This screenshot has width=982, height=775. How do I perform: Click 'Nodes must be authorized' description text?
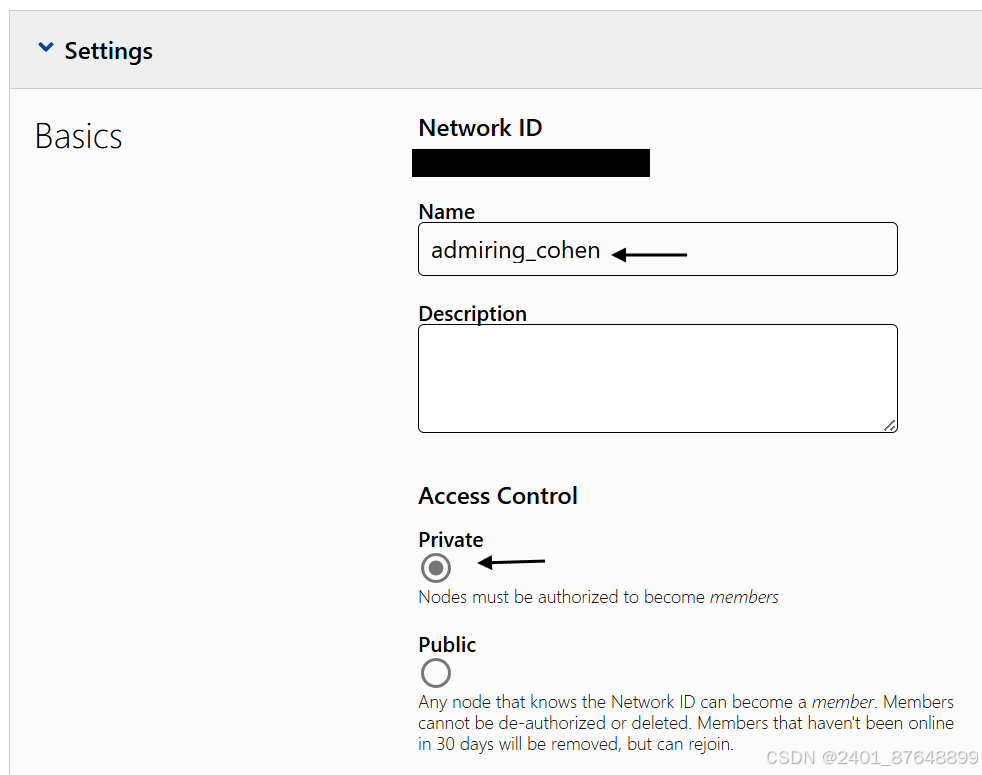coord(598,597)
